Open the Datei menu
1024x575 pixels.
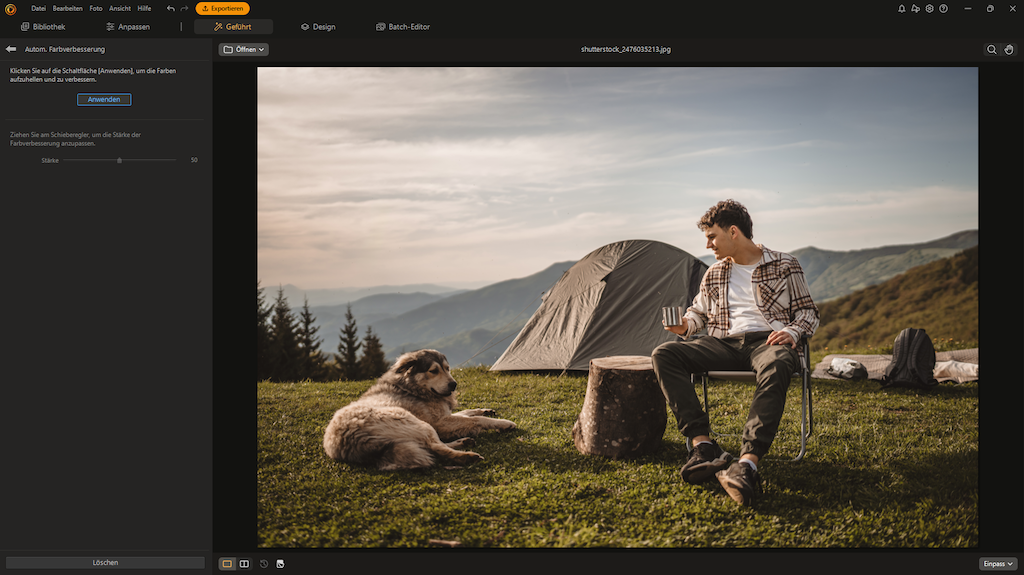(38, 8)
